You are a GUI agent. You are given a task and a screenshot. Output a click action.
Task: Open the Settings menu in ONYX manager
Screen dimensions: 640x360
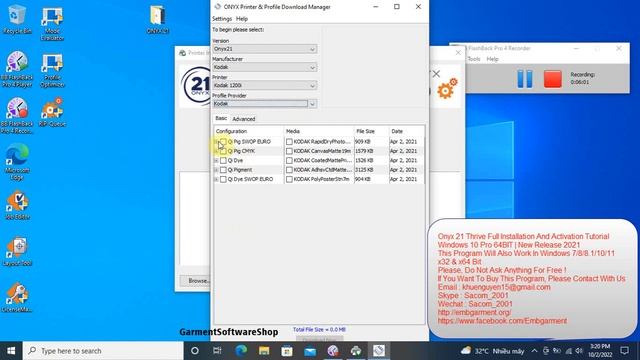click(222, 19)
